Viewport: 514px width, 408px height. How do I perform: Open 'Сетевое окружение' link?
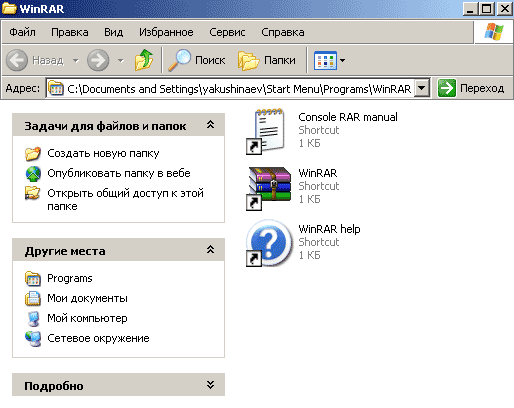98,338
